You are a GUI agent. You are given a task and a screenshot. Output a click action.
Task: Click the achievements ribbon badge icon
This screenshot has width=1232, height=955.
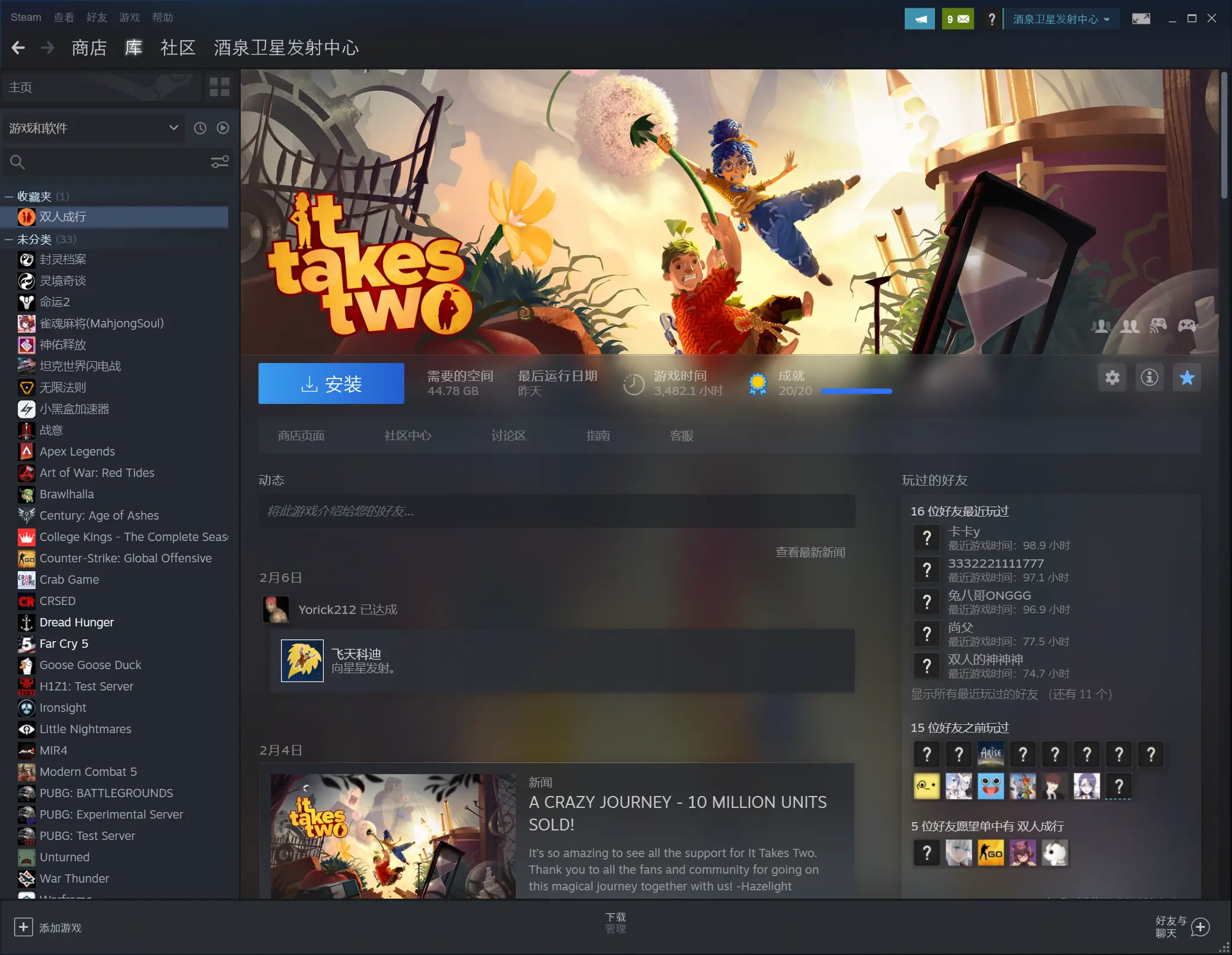[758, 384]
